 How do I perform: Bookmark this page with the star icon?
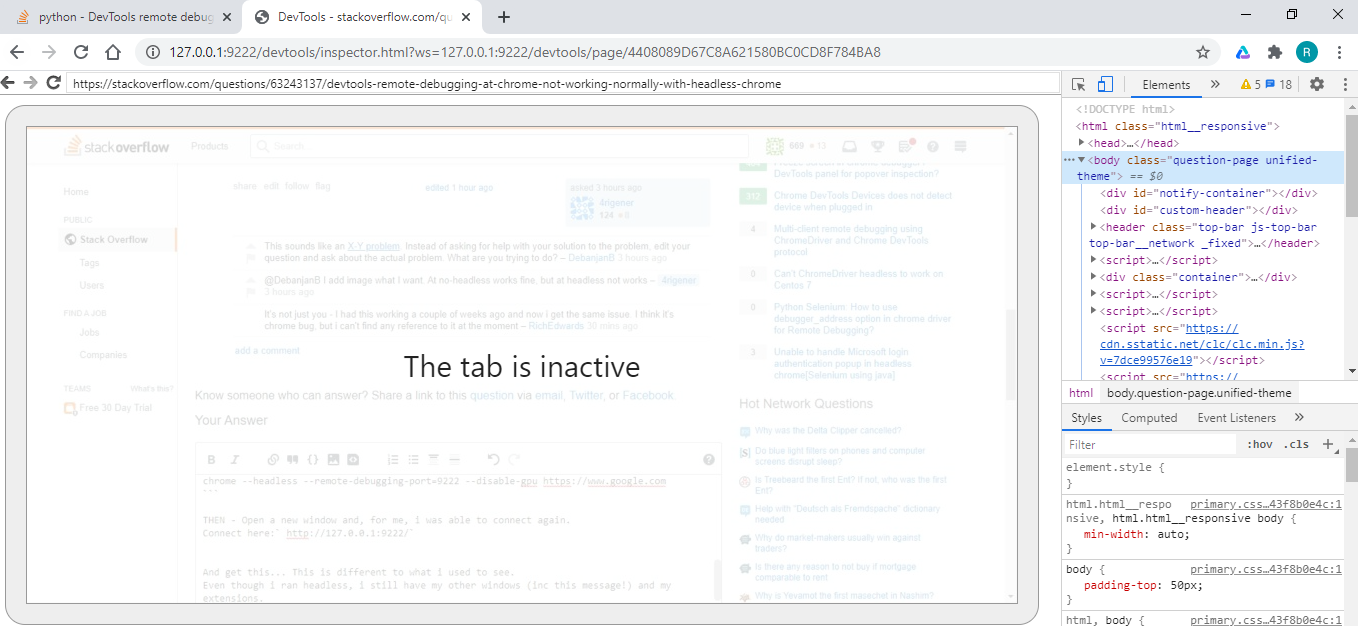1203,52
